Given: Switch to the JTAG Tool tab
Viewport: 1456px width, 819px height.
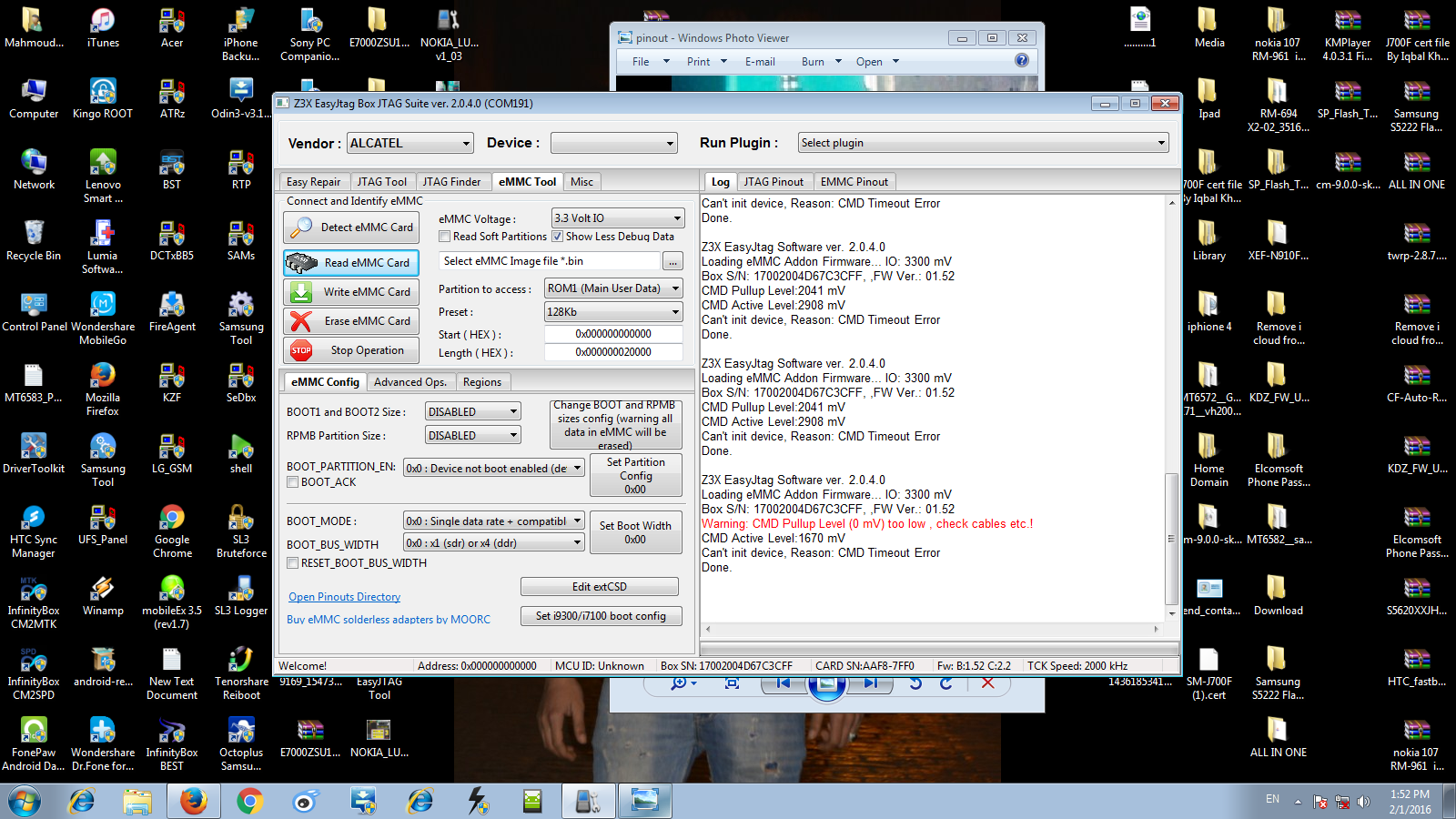Looking at the screenshot, I should point(382,182).
